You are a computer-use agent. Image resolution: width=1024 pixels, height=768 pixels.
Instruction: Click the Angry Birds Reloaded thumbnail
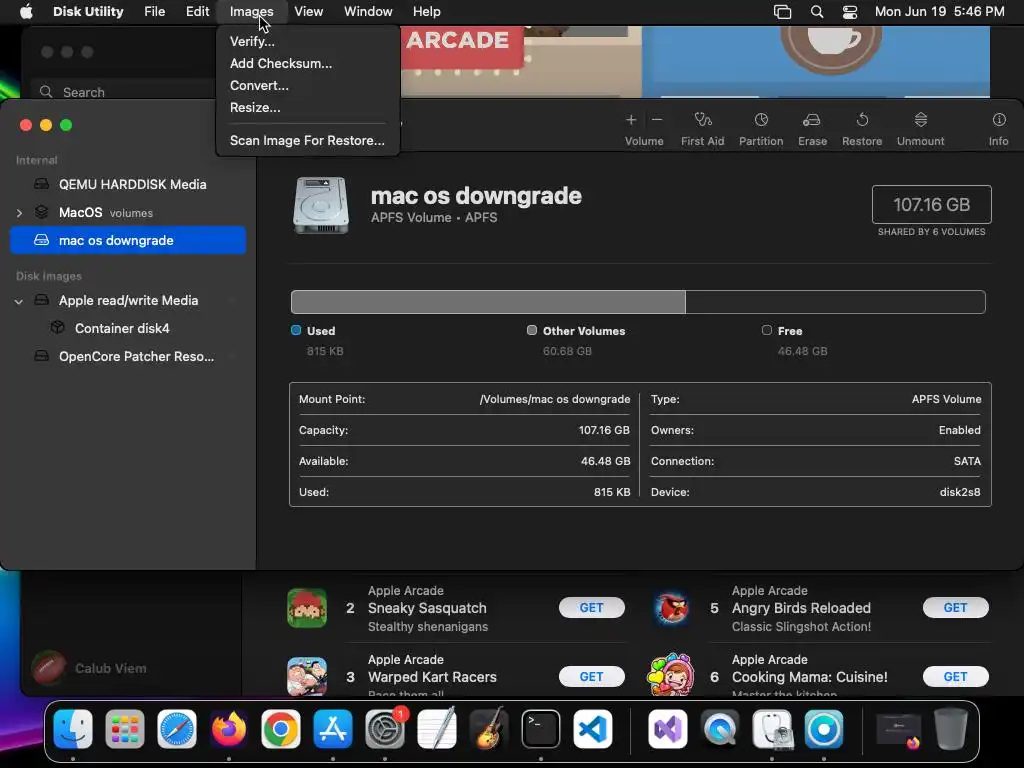click(671, 608)
